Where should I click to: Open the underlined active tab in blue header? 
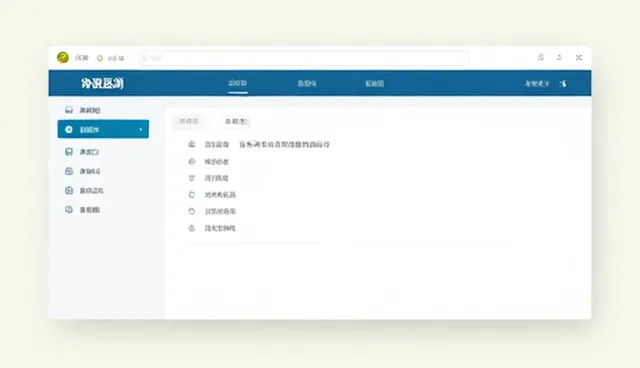tap(238, 83)
